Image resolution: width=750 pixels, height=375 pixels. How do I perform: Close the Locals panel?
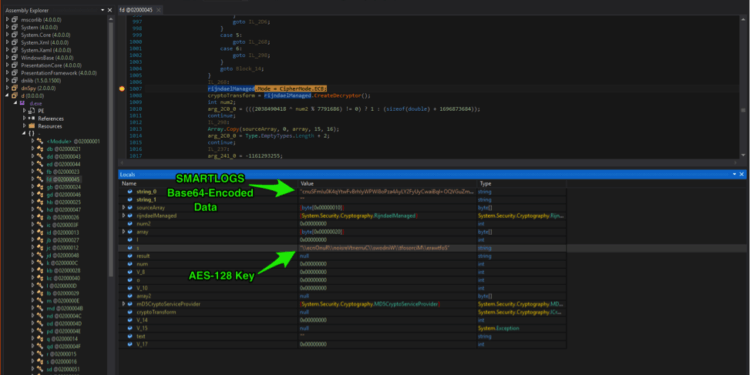click(x=741, y=175)
